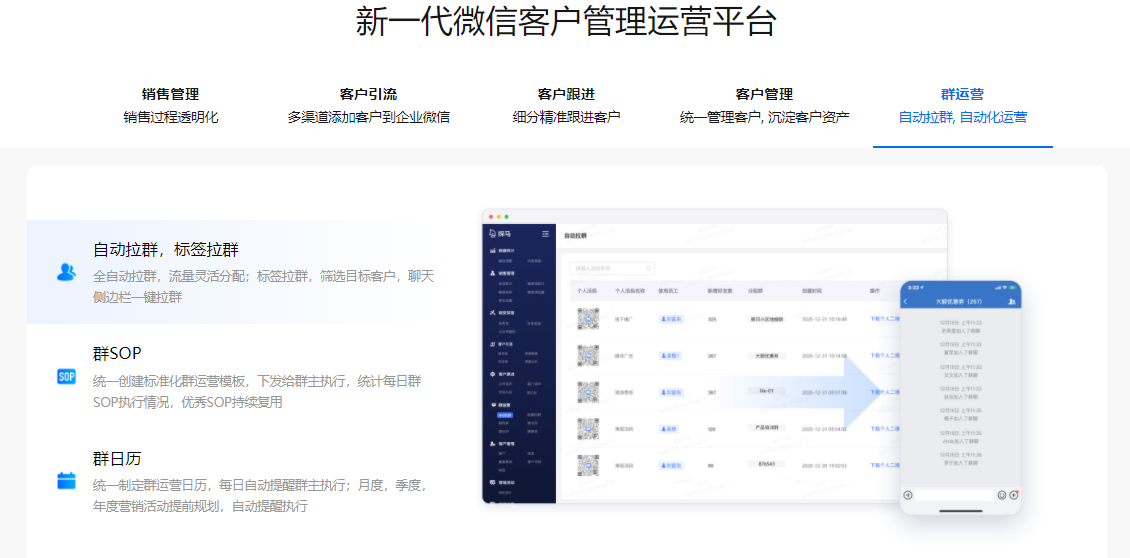
Task: Click the lie-01 group tag
Action: tap(767, 391)
